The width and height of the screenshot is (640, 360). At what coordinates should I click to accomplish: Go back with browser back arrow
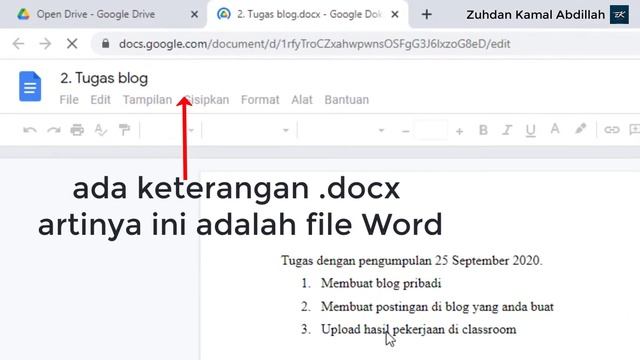click(x=18, y=43)
